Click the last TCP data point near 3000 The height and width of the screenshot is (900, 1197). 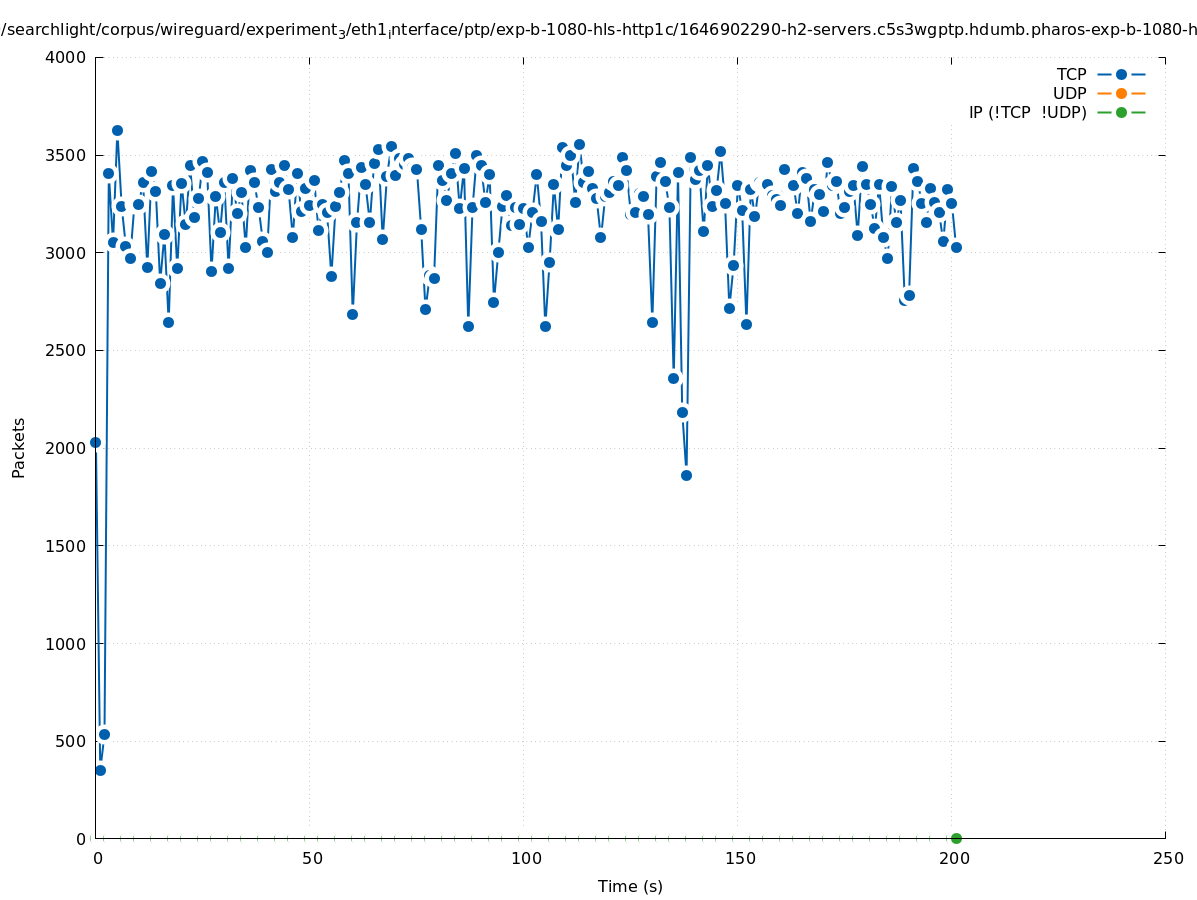(956, 247)
